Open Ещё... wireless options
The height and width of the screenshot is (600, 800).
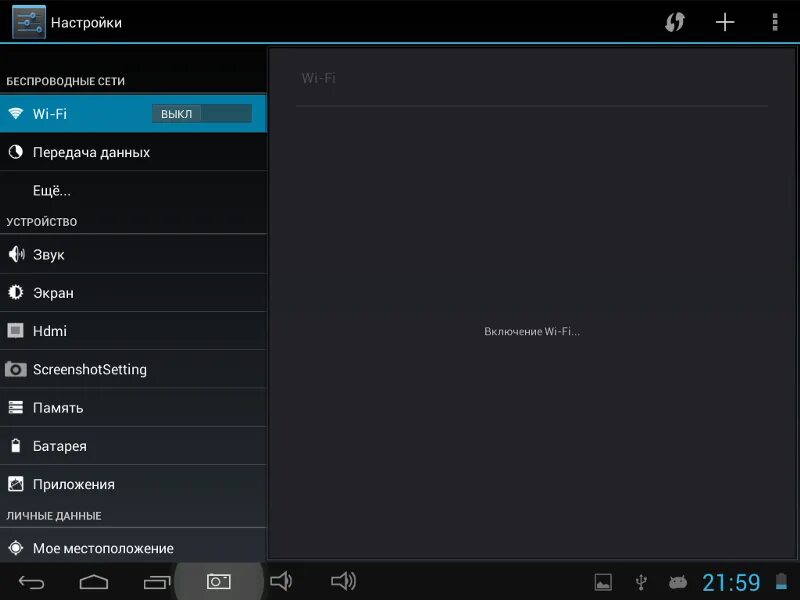point(133,190)
